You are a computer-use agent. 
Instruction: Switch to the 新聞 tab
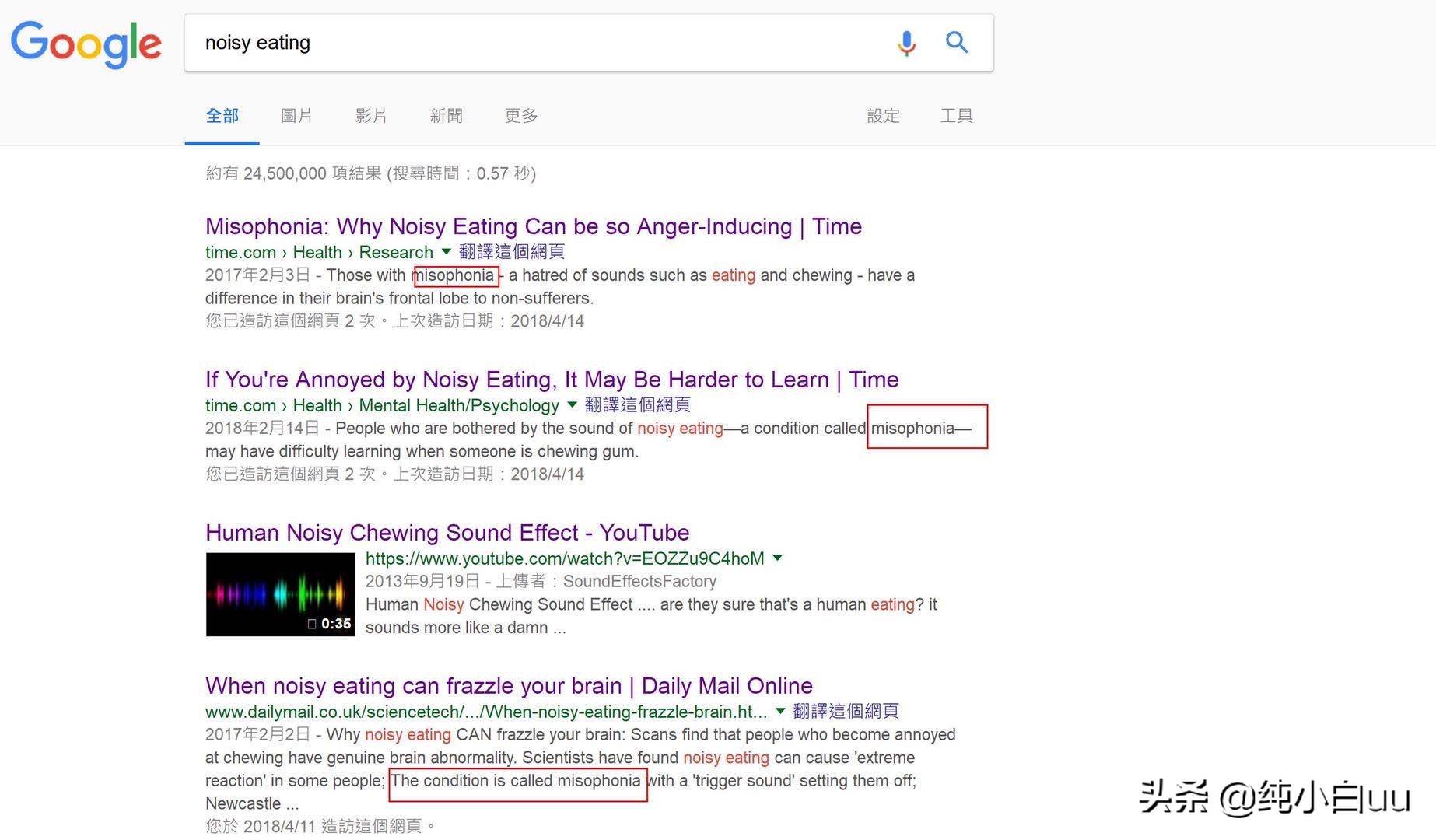tap(446, 116)
